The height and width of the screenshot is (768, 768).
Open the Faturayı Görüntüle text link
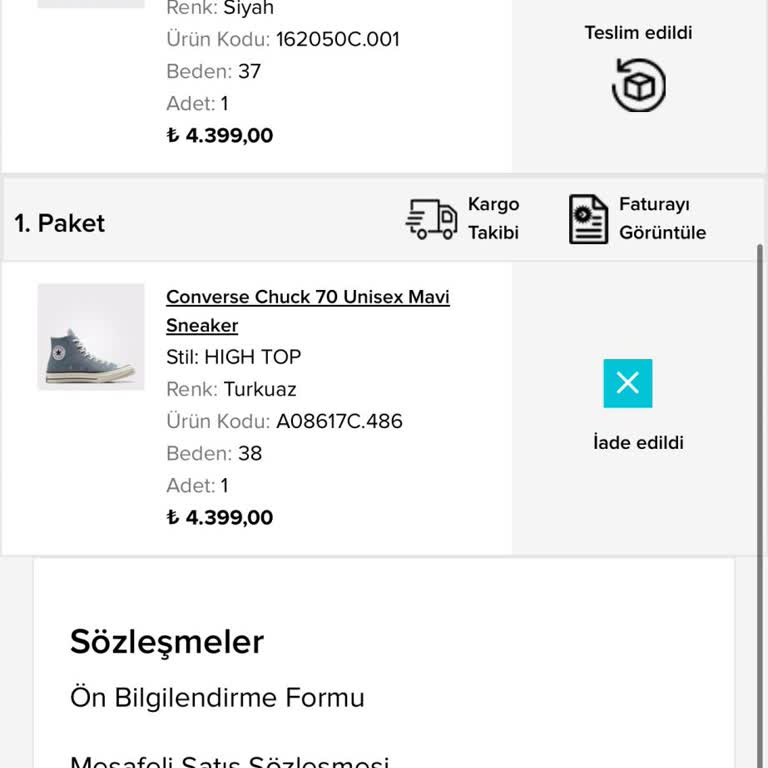pyautogui.click(x=662, y=218)
